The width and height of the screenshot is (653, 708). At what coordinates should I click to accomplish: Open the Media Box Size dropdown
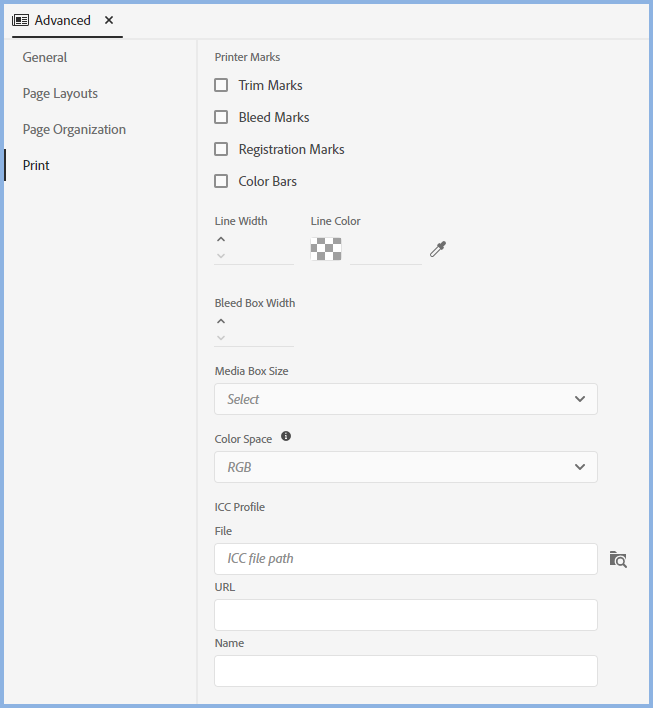[x=405, y=399]
